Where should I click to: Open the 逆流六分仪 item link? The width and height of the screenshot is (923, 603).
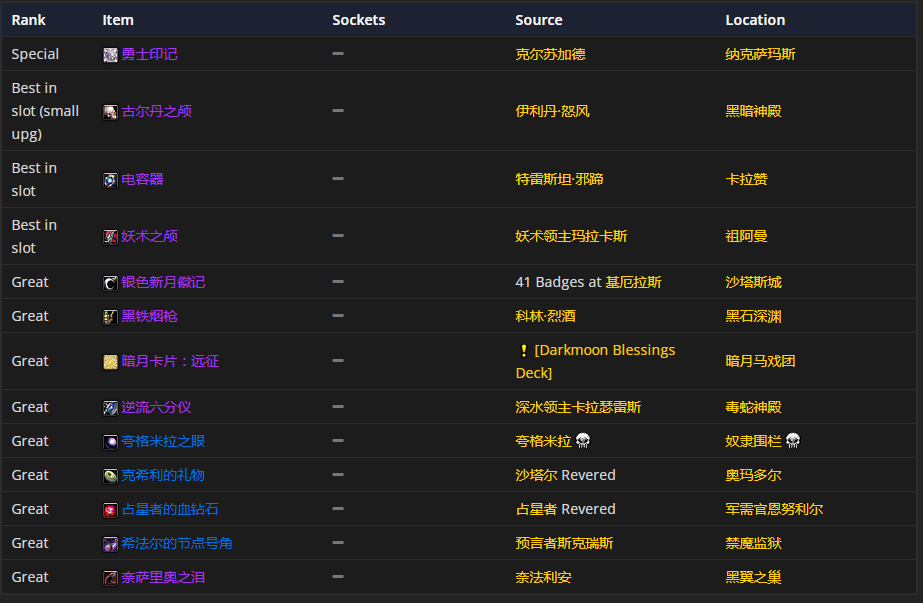(x=156, y=407)
